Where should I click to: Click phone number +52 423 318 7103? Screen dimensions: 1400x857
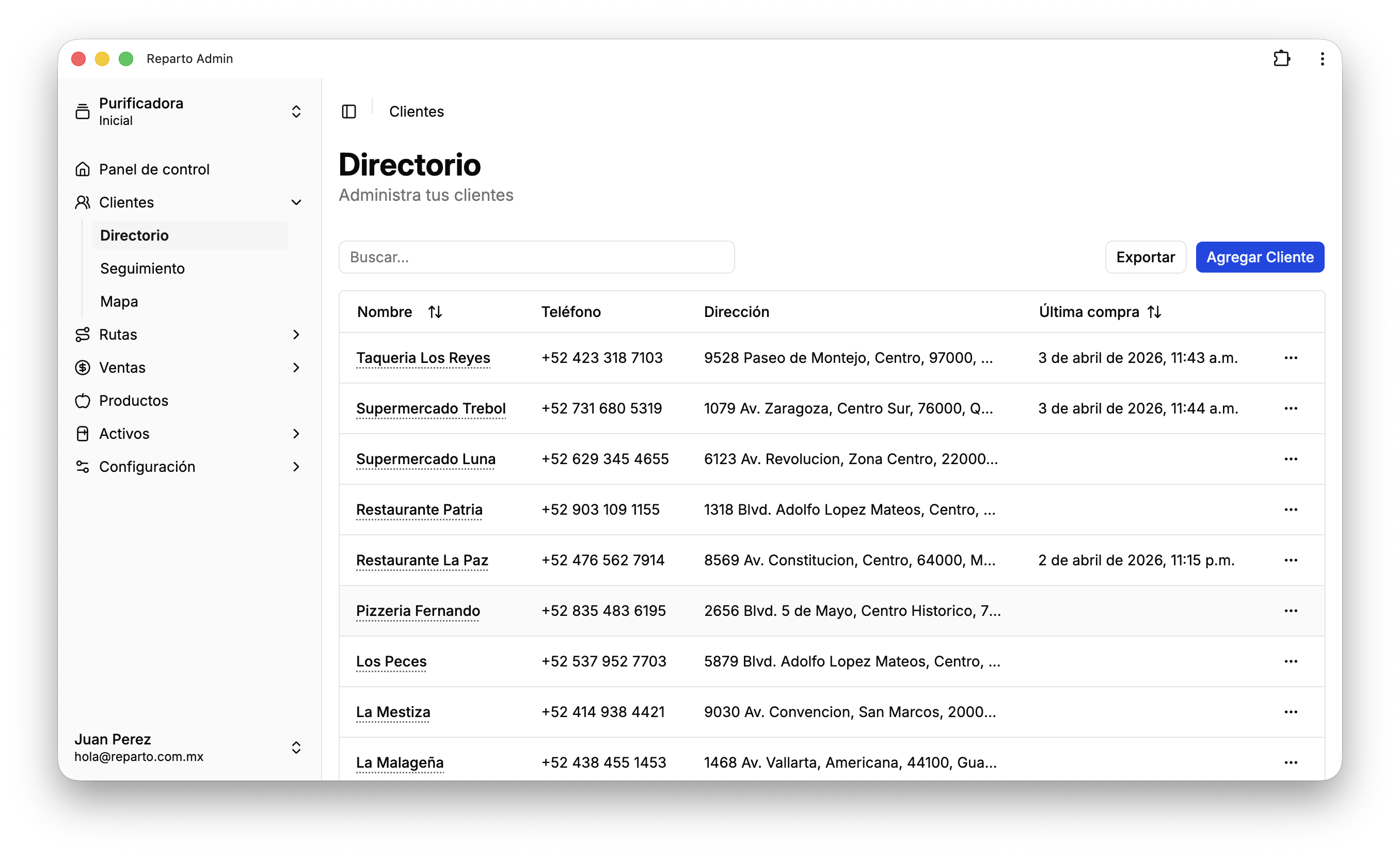point(602,358)
